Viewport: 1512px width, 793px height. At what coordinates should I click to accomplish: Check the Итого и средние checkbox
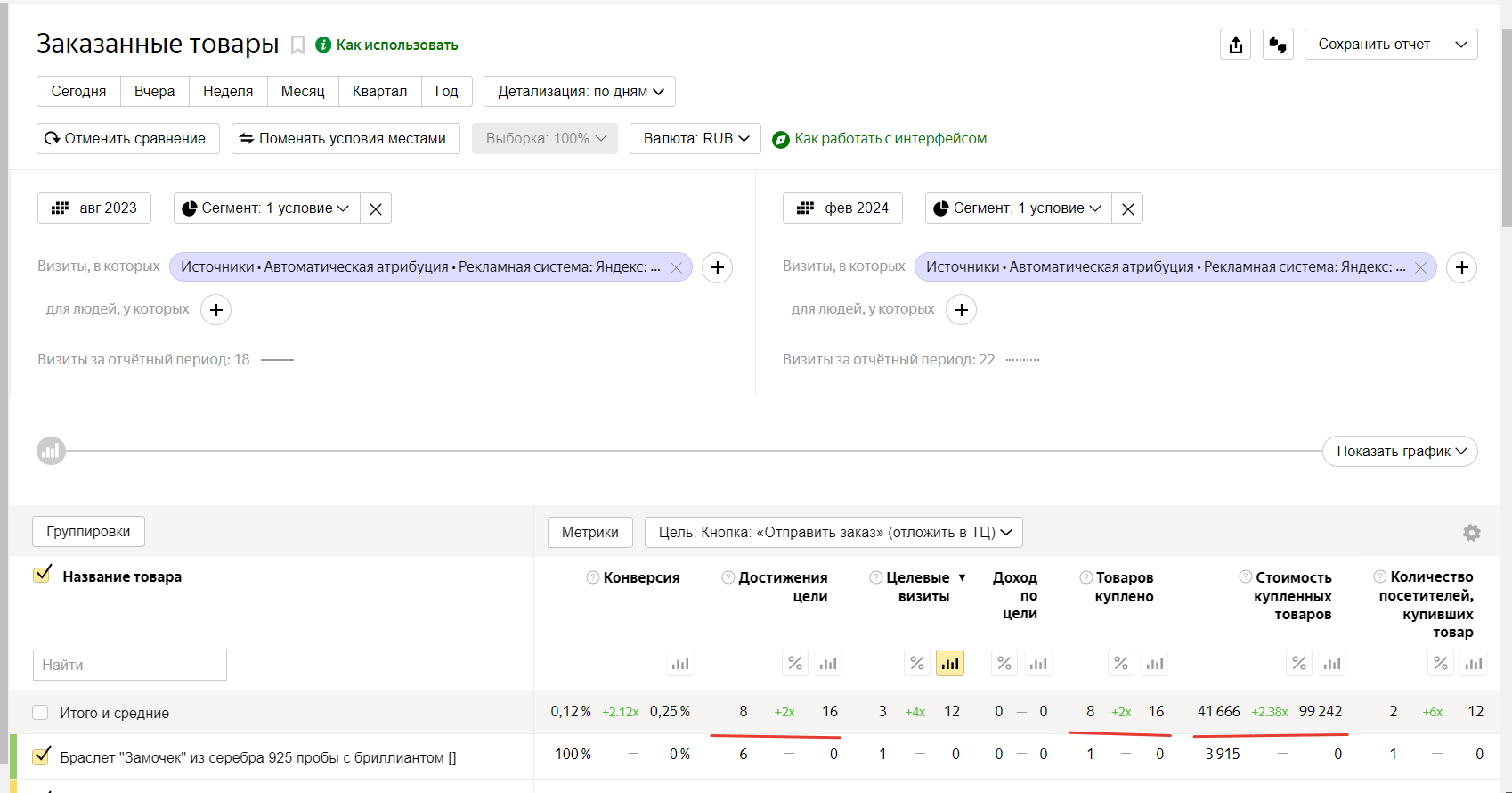click(40, 713)
